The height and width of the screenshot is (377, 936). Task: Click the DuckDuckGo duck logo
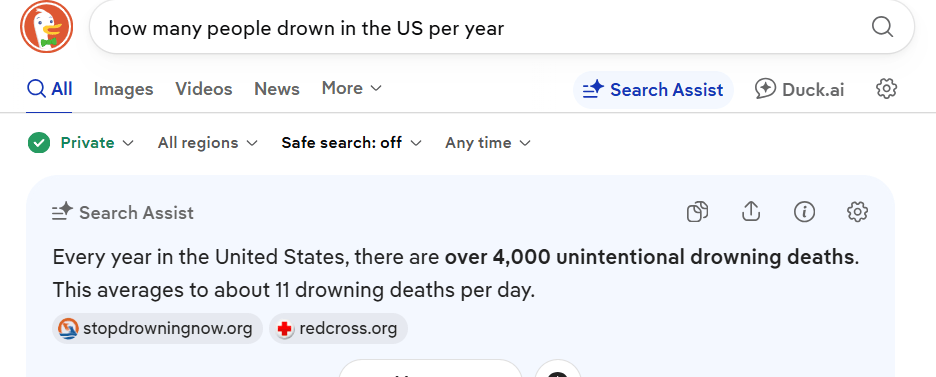(47, 27)
